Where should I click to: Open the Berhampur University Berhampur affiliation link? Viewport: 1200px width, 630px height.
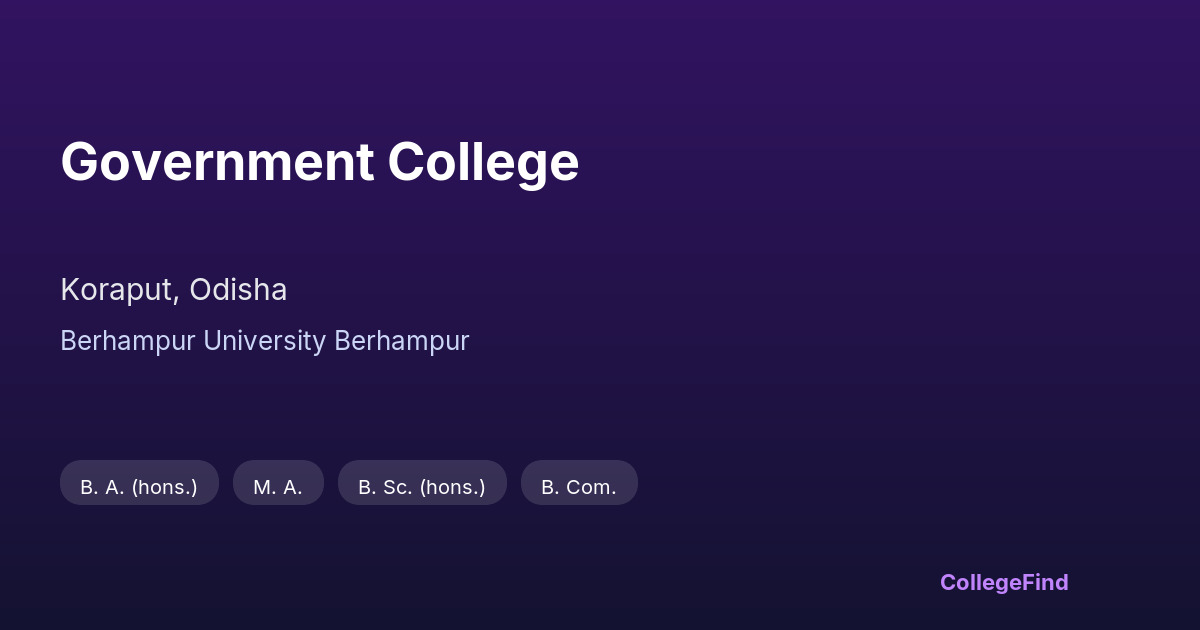click(x=264, y=341)
